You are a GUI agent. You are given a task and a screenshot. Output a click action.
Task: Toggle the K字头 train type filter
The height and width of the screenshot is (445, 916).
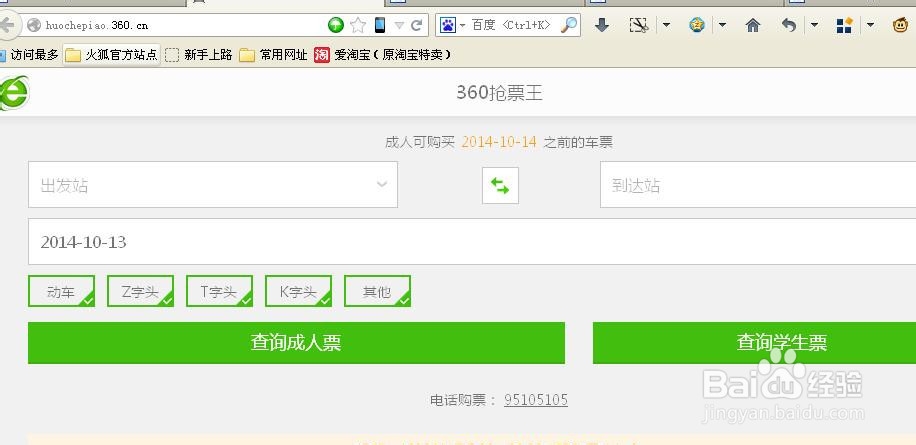(299, 291)
